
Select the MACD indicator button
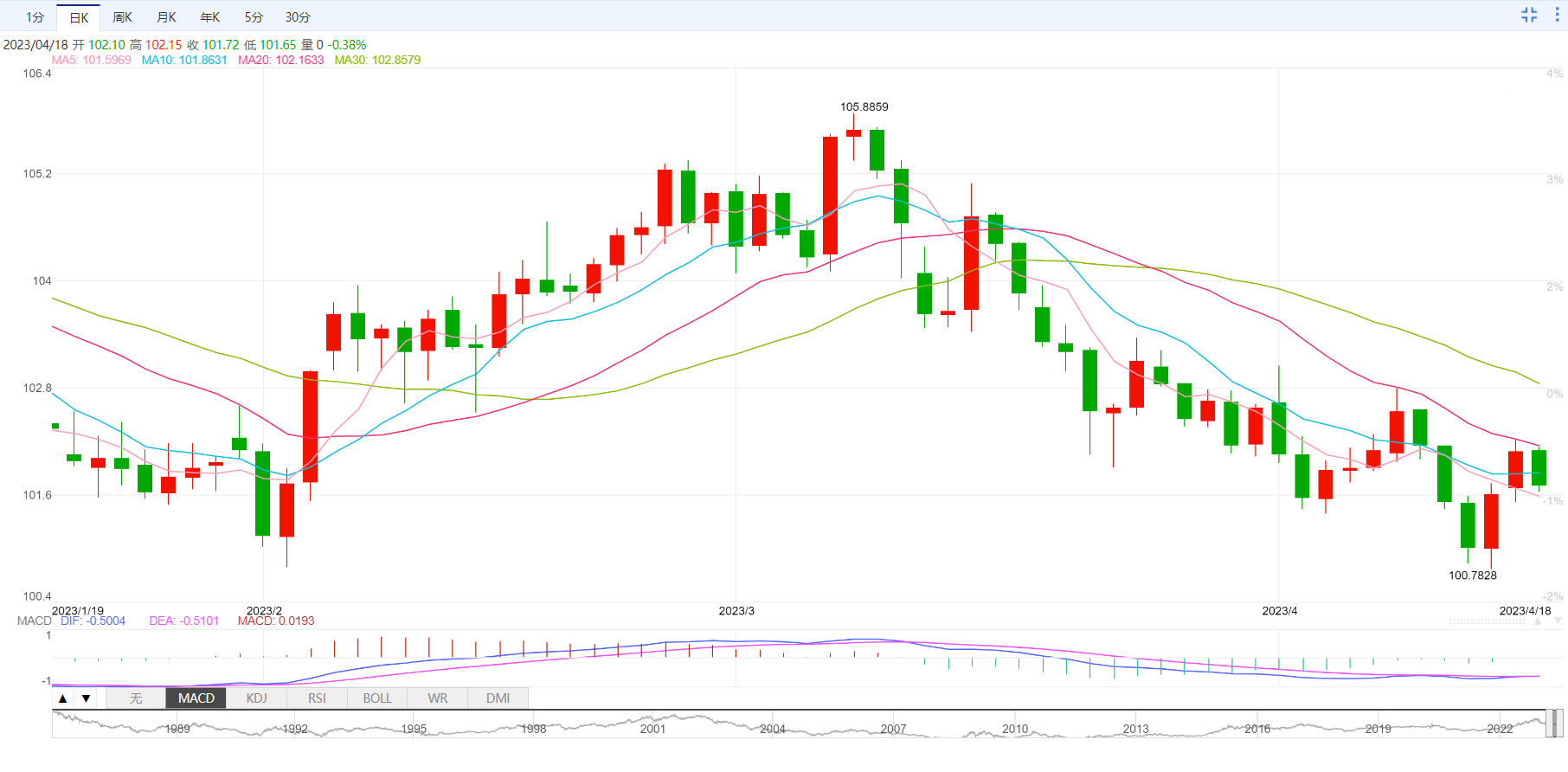pyautogui.click(x=196, y=698)
